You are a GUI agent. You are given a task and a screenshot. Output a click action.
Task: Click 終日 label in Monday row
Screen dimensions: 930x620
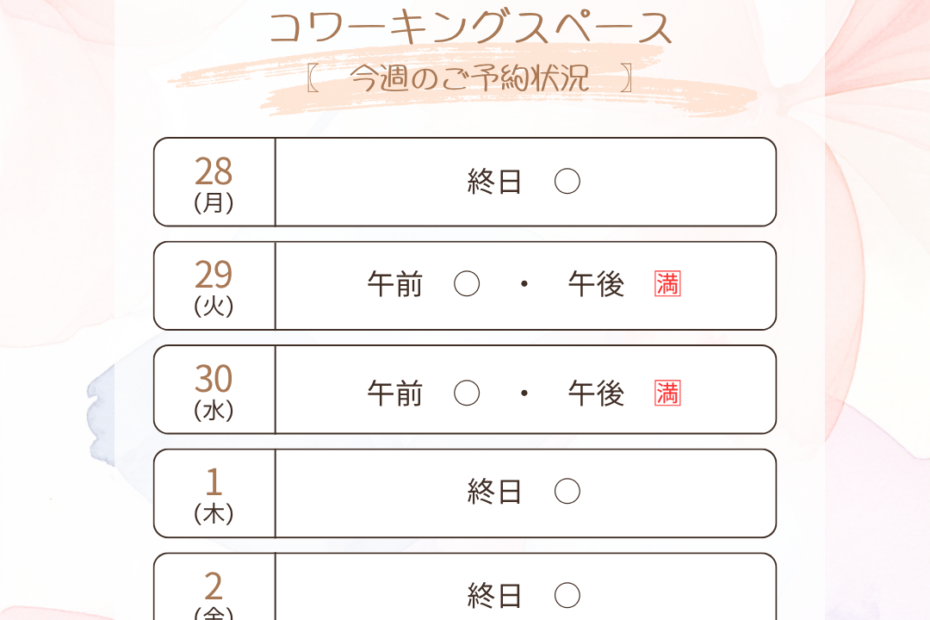click(494, 182)
